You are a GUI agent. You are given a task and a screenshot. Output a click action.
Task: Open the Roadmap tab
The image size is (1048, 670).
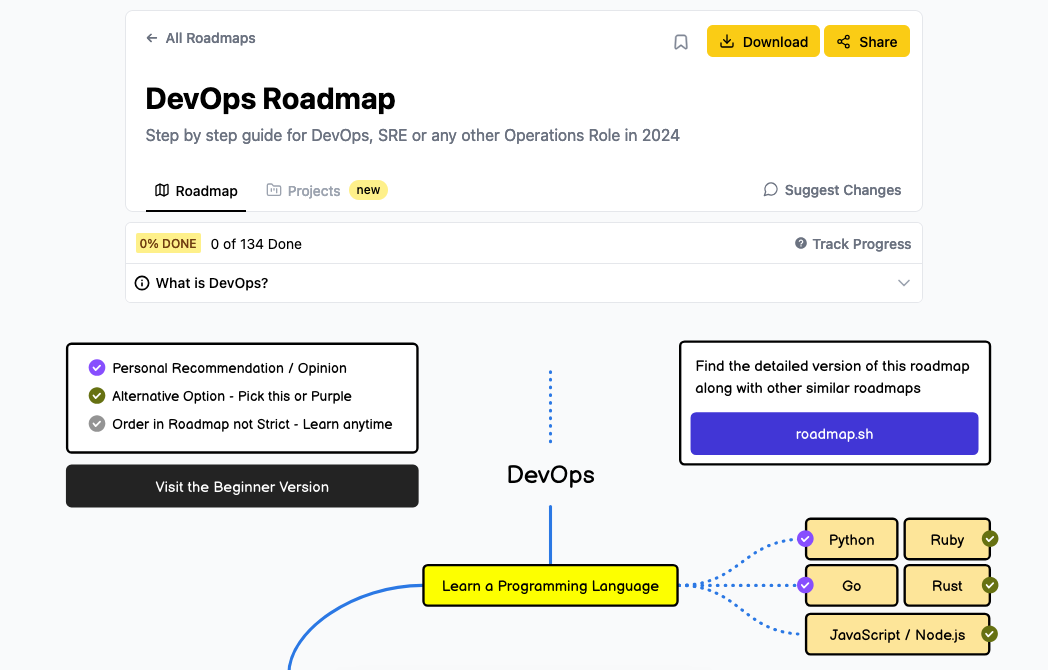tap(195, 190)
